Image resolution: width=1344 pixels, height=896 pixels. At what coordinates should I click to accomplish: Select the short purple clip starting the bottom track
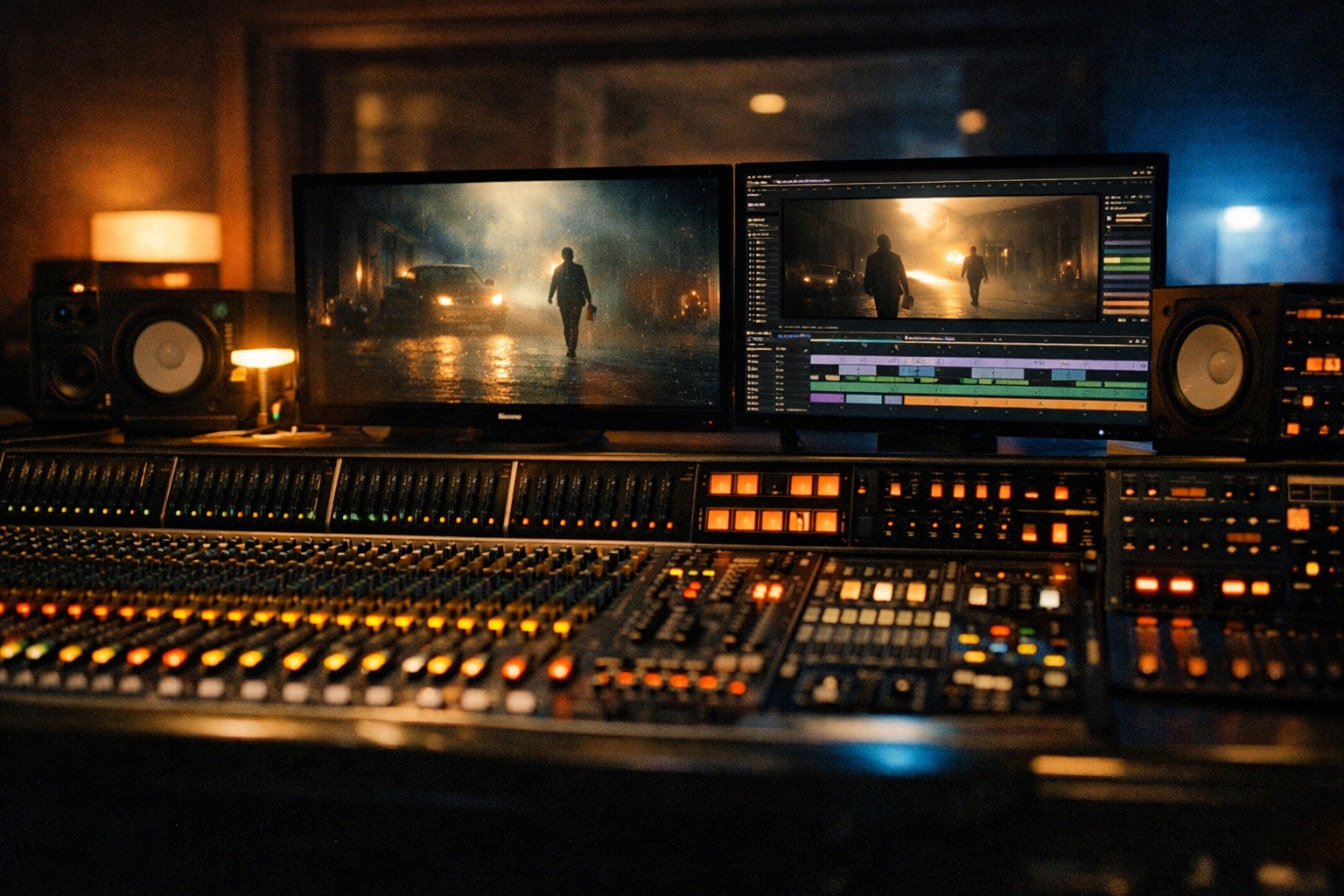827,398
